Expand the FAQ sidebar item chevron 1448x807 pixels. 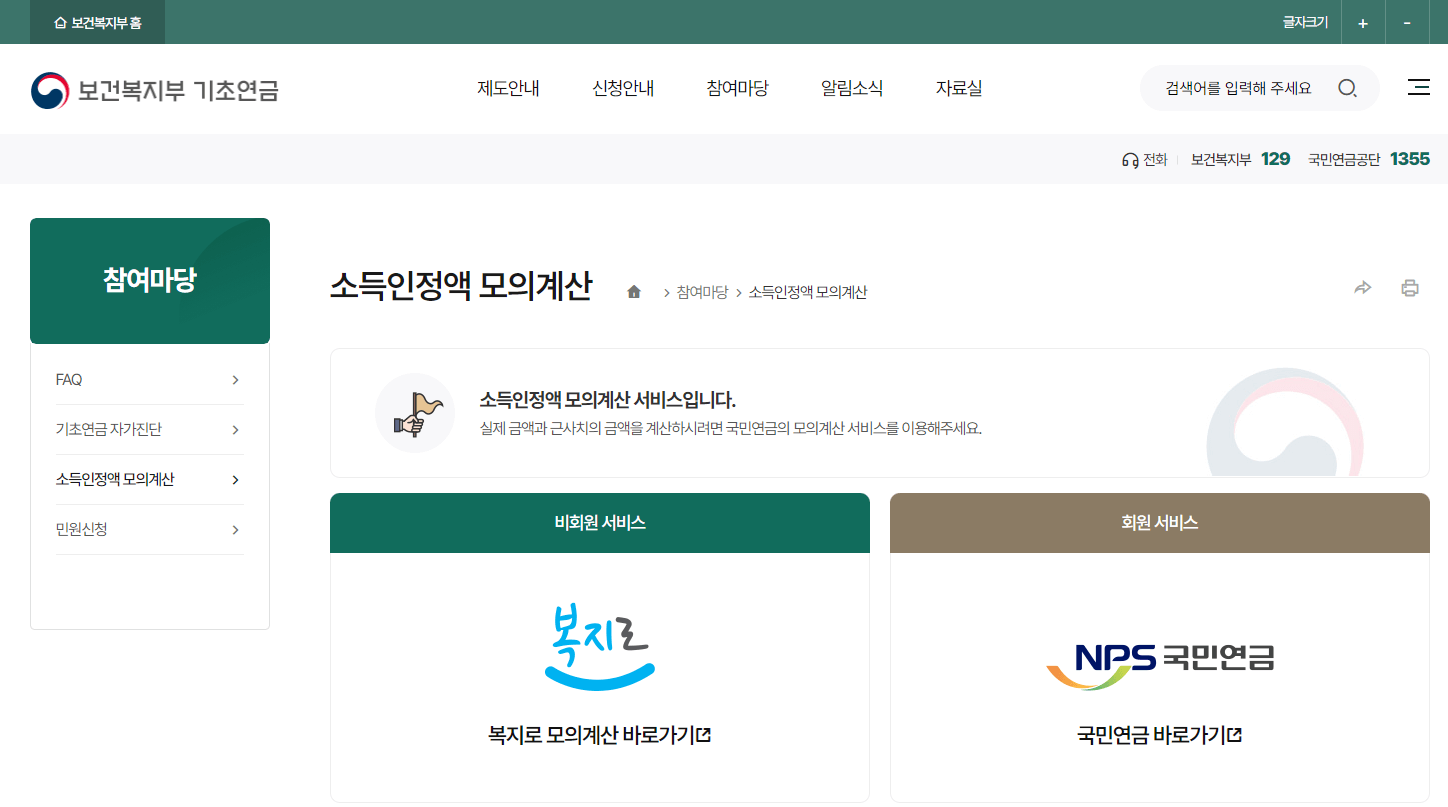click(x=235, y=379)
